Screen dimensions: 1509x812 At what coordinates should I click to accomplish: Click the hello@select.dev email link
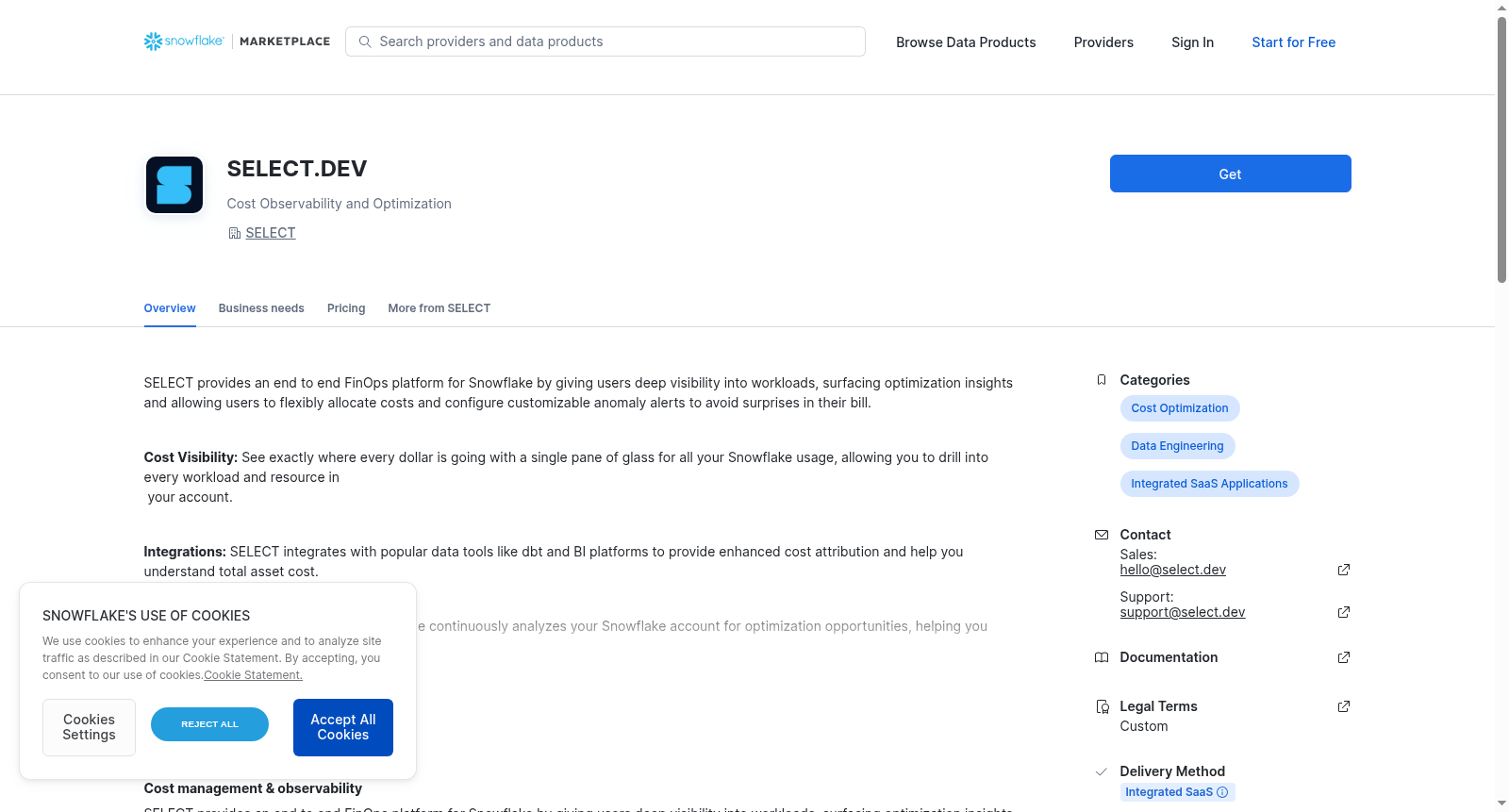pyautogui.click(x=1172, y=570)
